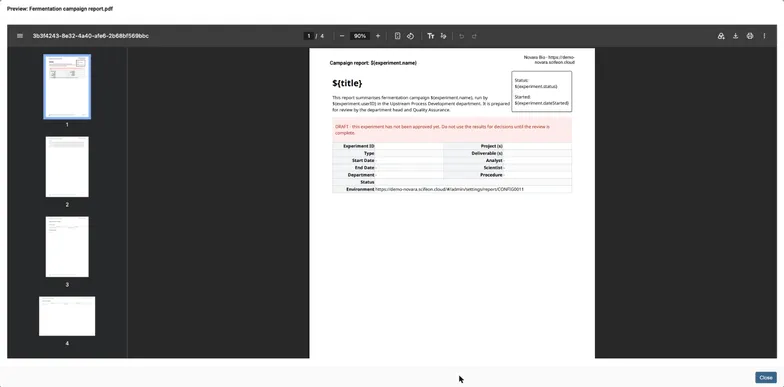This screenshot has height=387, width=784.
Task: Download the PDF file
Action: point(736,36)
